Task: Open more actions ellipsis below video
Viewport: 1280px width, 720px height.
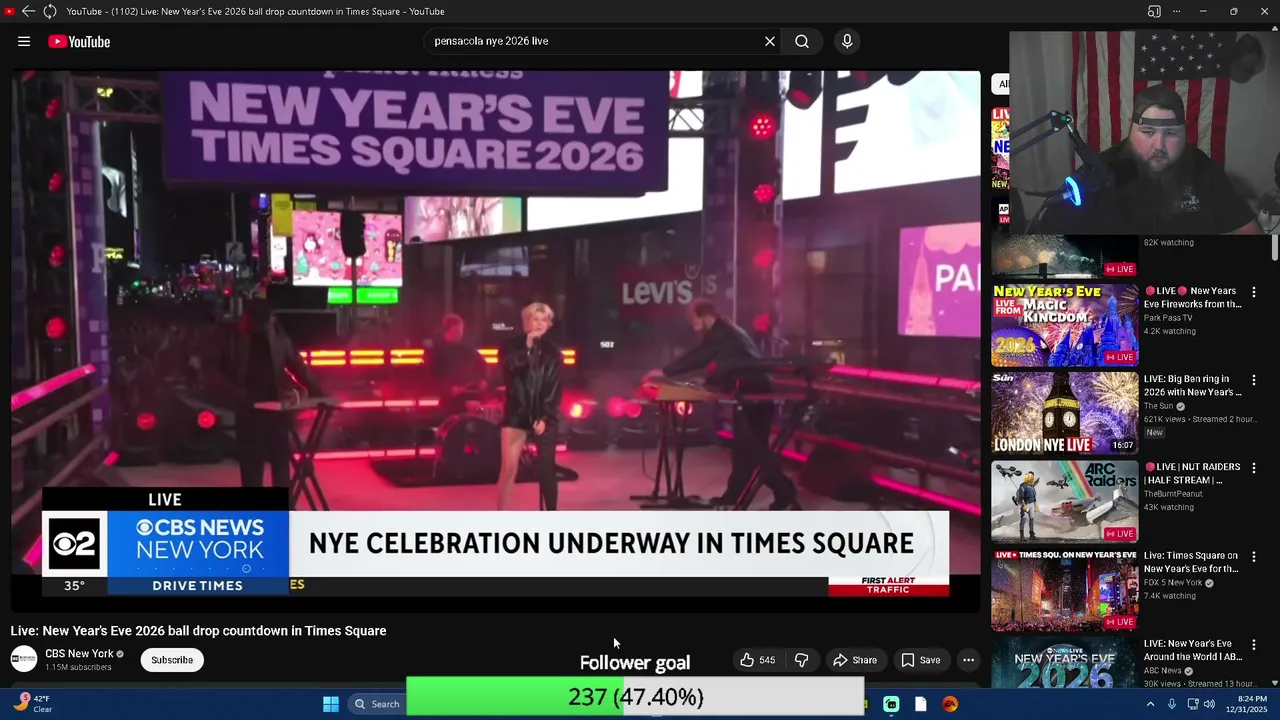Action: tap(968, 660)
